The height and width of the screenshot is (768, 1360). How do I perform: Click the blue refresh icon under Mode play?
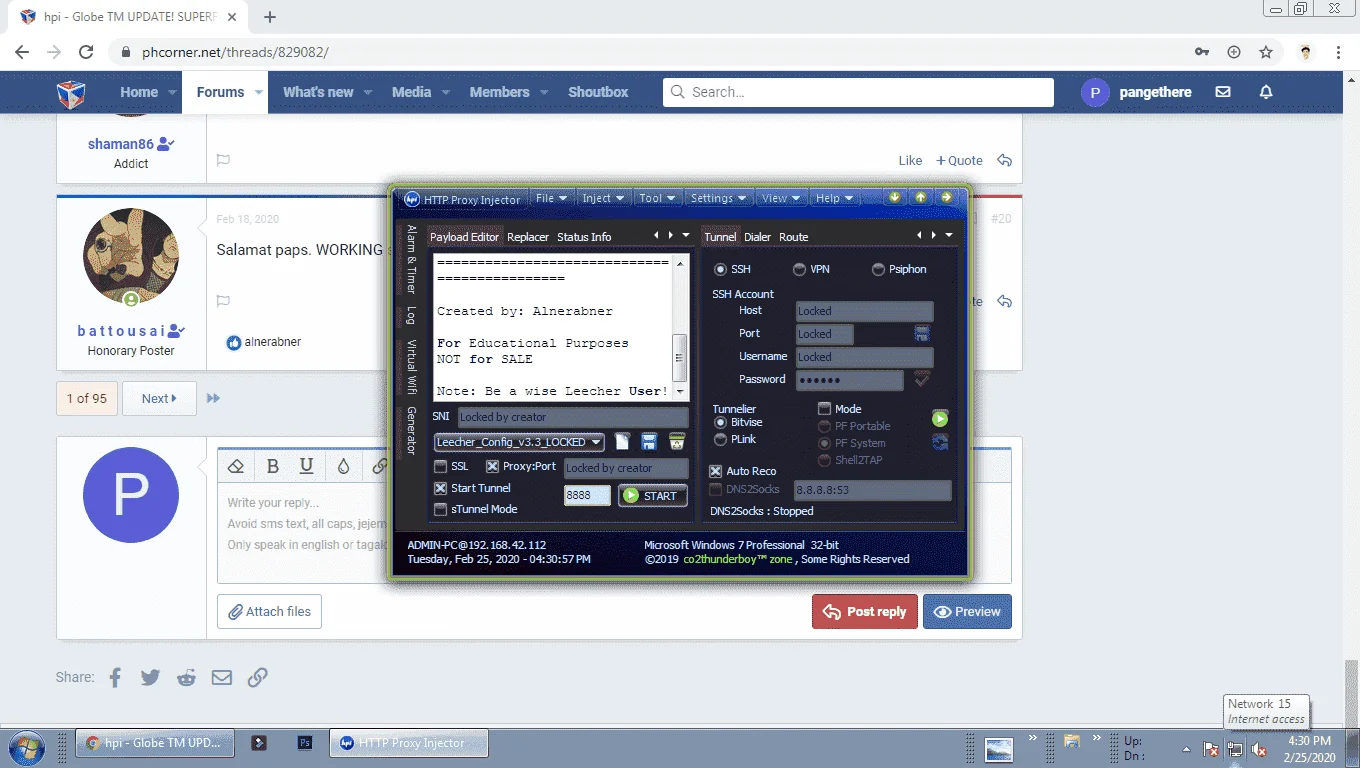click(x=940, y=442)
